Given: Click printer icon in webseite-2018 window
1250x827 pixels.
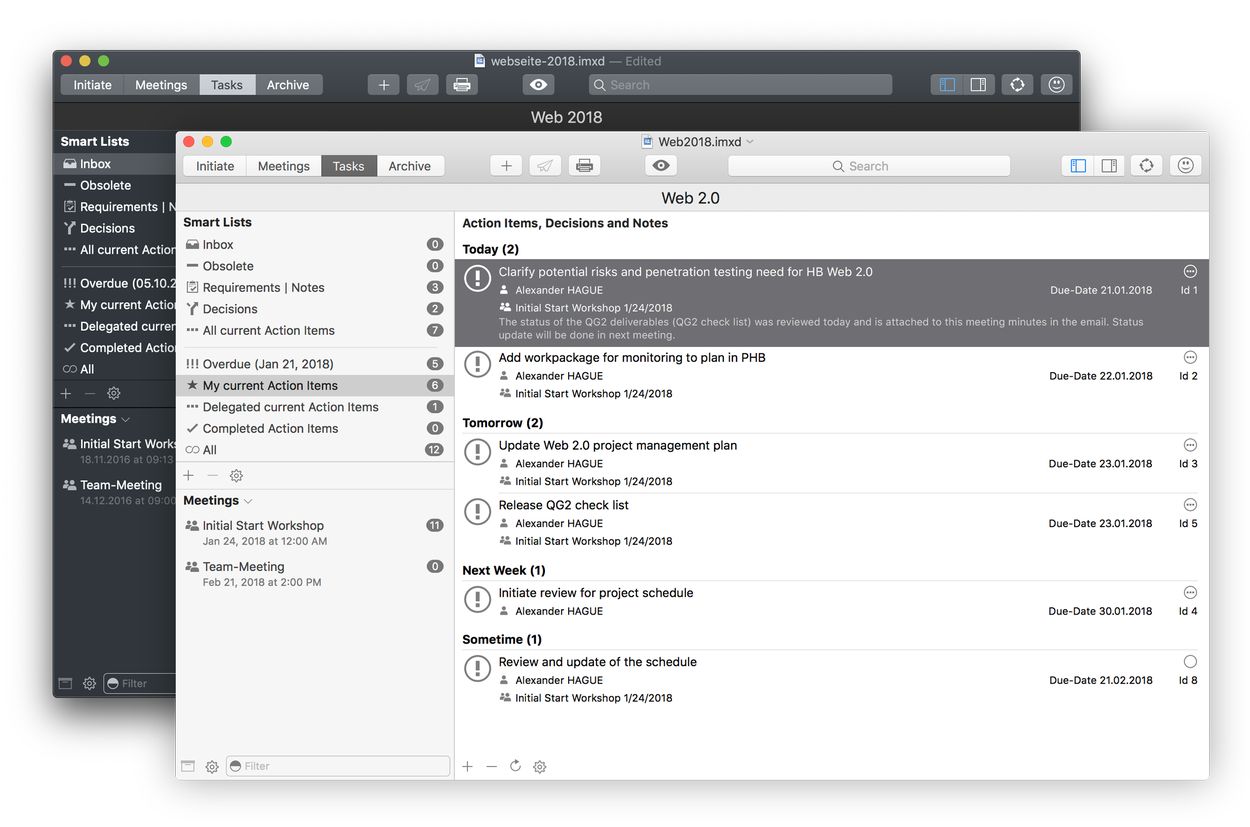Looking at the screenshot, I should coord(462,85).
